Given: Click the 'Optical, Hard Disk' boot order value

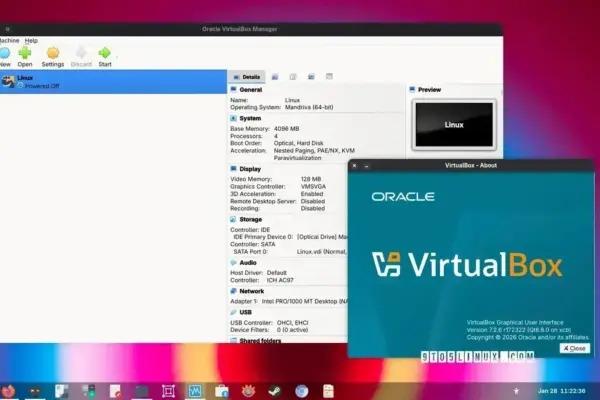Looking at the screenshot, I should point(298,143).
